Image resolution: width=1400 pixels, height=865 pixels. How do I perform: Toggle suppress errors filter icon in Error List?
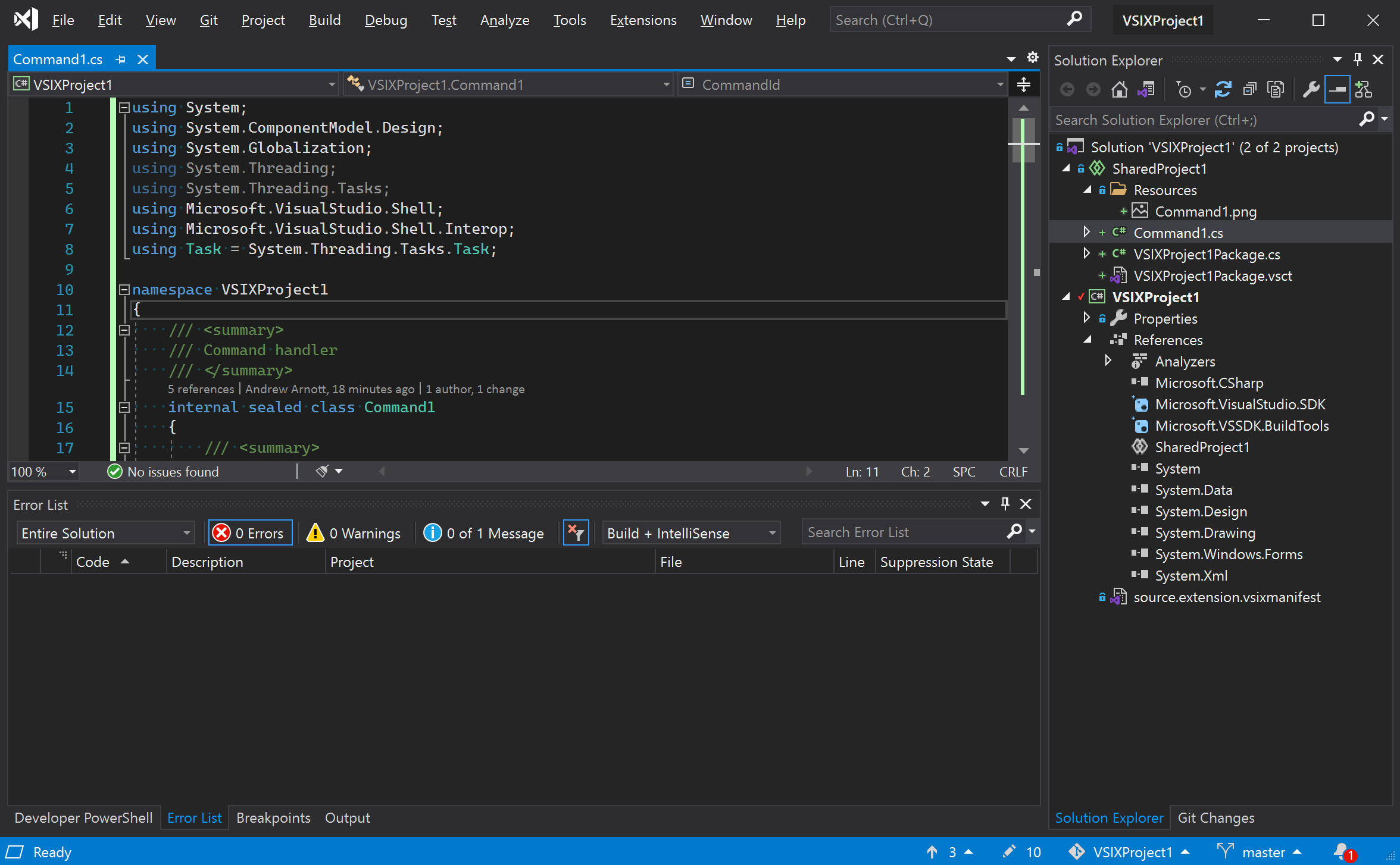click(576, 532)
